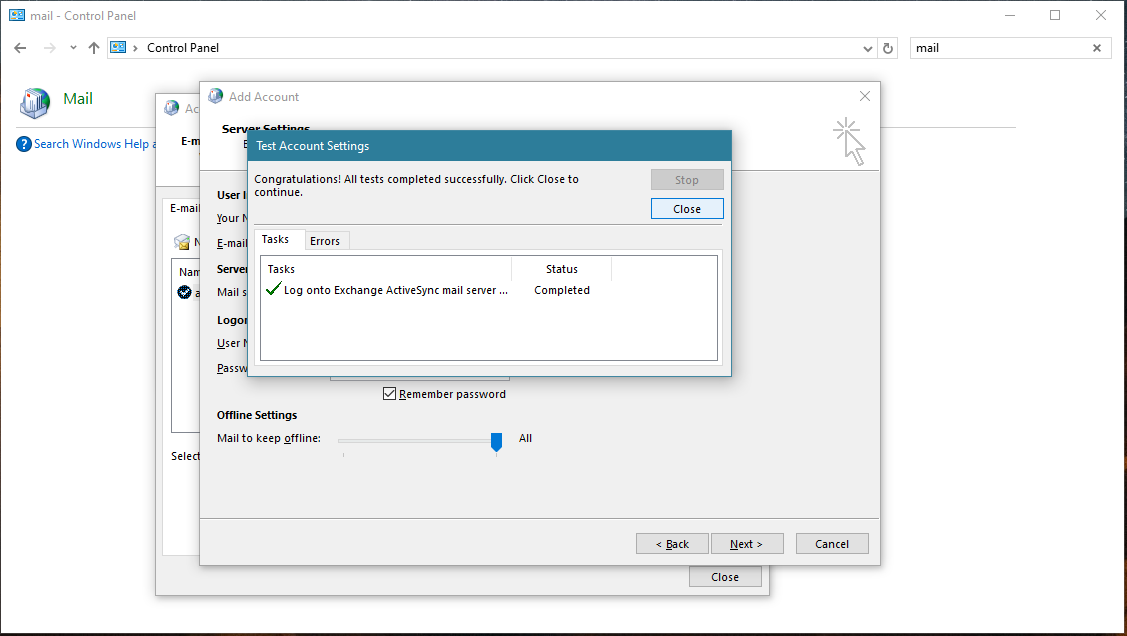Screen dimensions: 1127x636
Task: Refresh the Control Panel view
Action: point(888,48)
